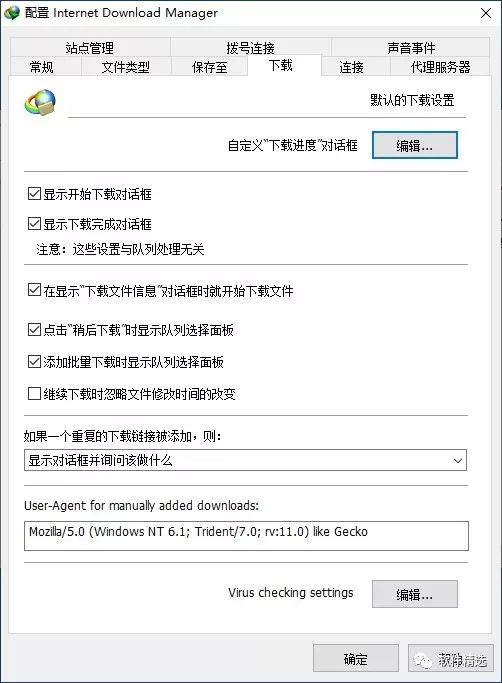Screen dimensions: 502x683
Task: Switch to 站点管理 tab
Action: (x=90, y=47)
